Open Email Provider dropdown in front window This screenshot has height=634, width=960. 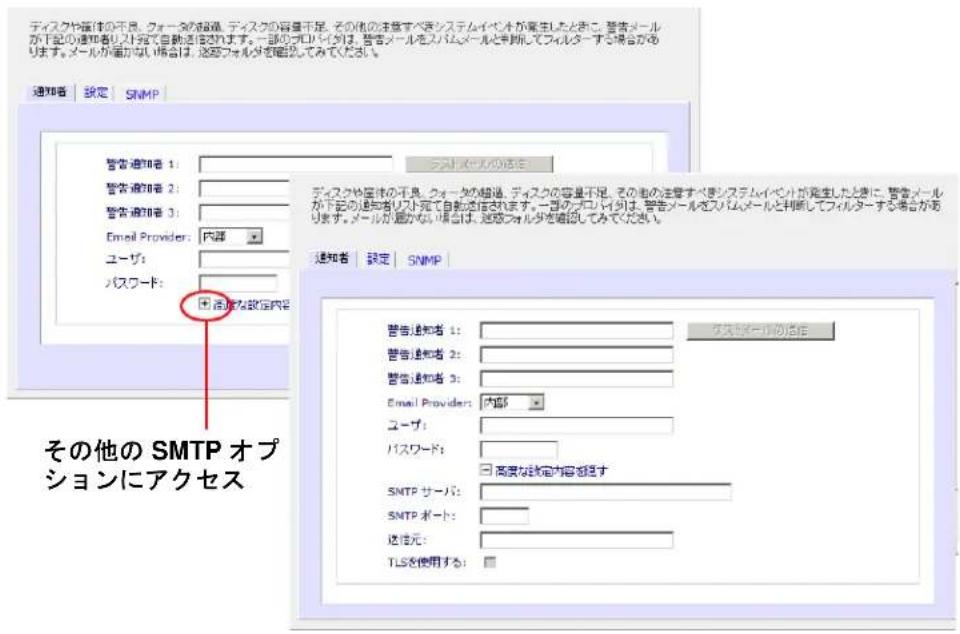pyautogui.click(x=512, y=403)
